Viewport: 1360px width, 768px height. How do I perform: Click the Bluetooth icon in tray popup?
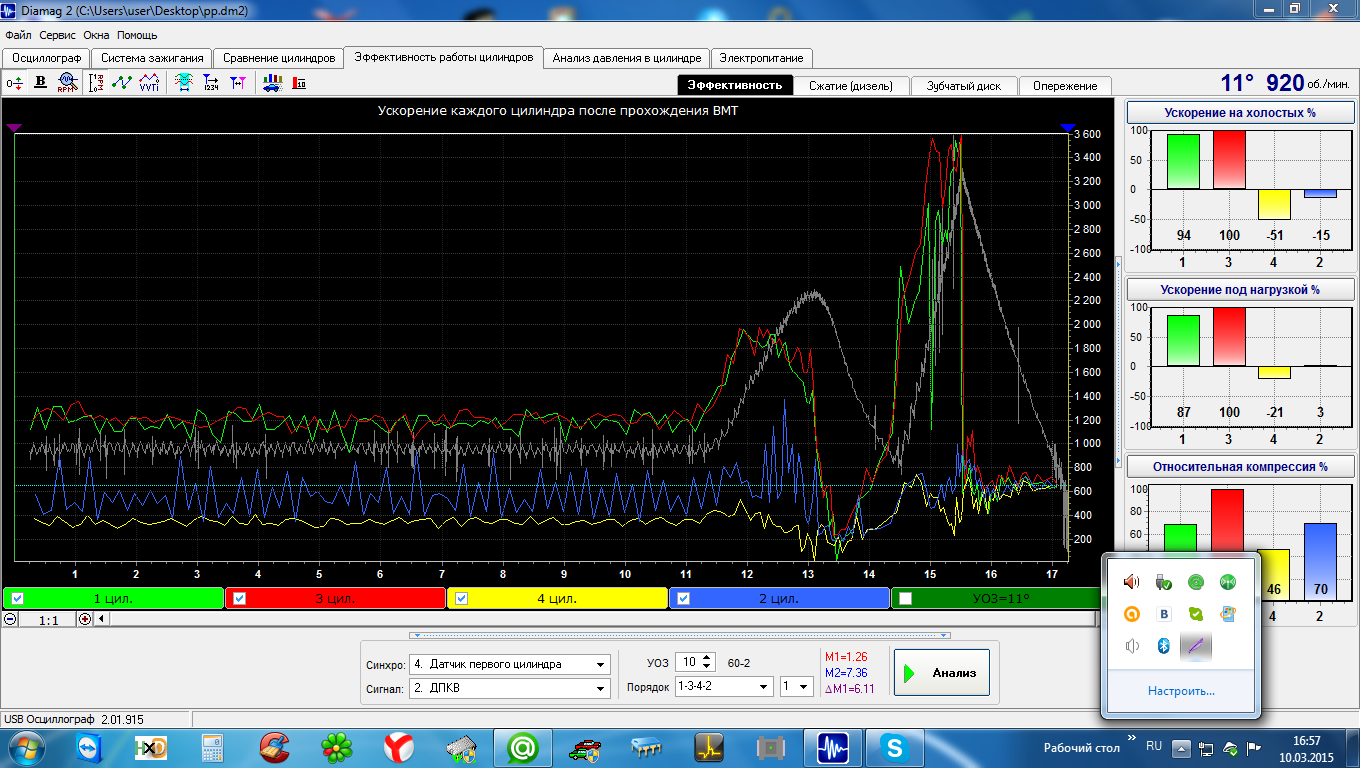[1164, 646]
